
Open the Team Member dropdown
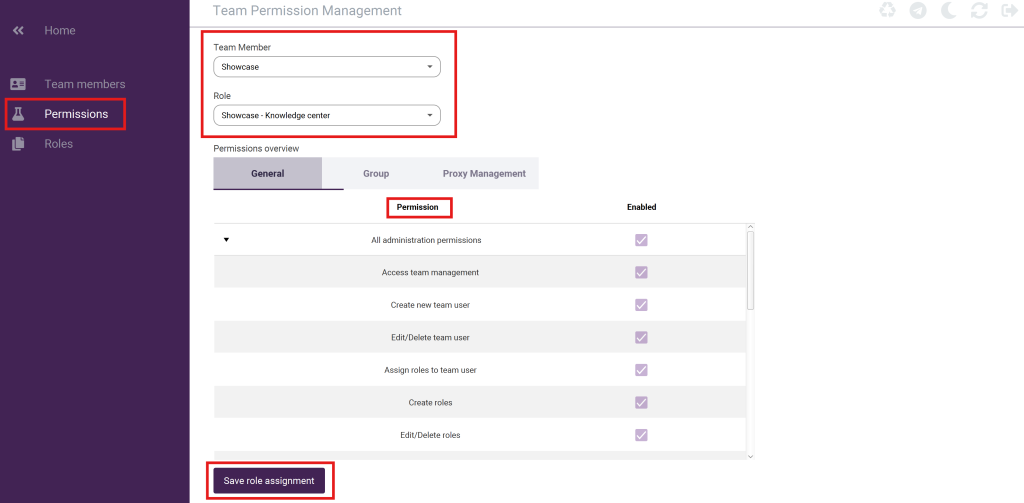(327, 67)
